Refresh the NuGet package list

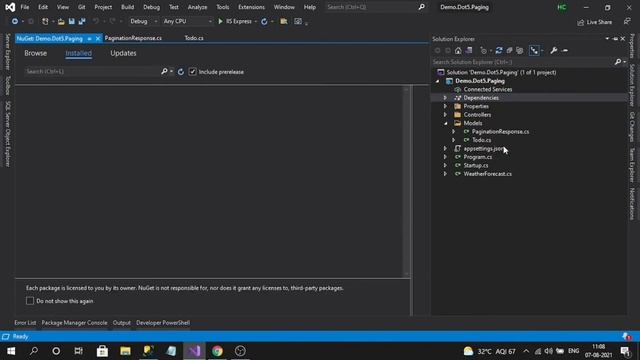[x=181, y=72]
